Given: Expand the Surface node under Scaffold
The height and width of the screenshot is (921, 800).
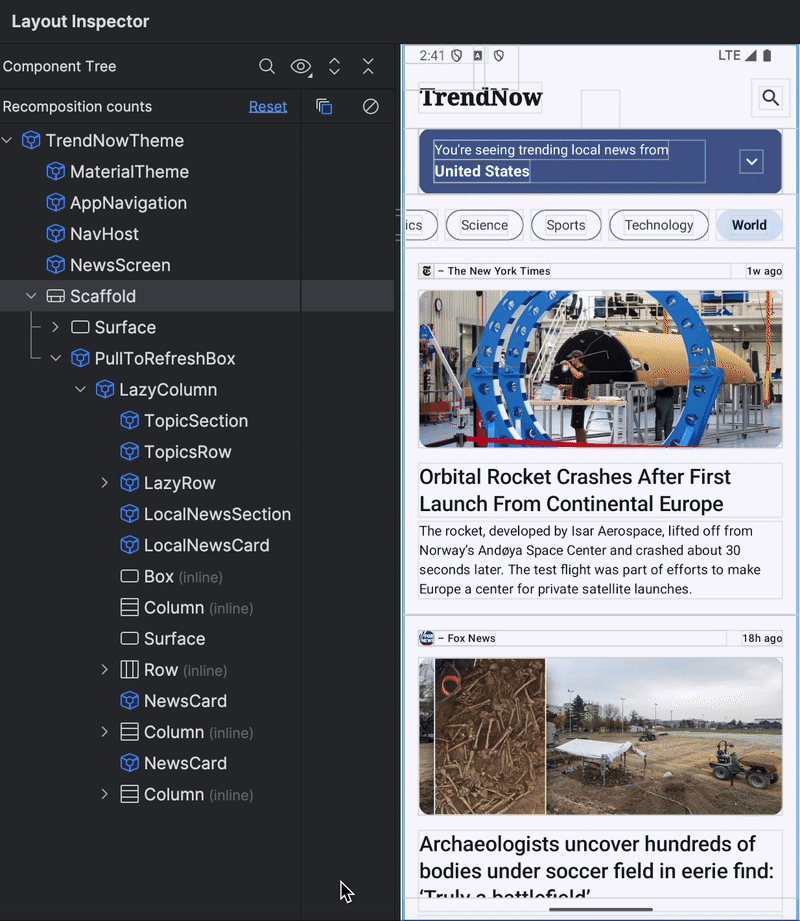Looking at the screenshot, I should click(x=55, y=327).
